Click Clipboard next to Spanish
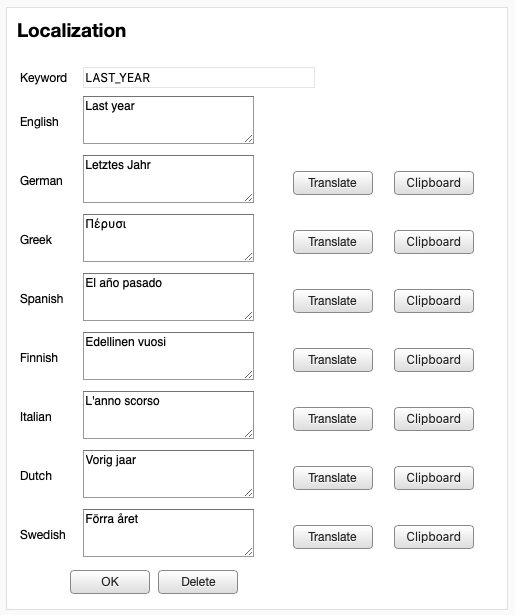 click(x=433, y=301)
